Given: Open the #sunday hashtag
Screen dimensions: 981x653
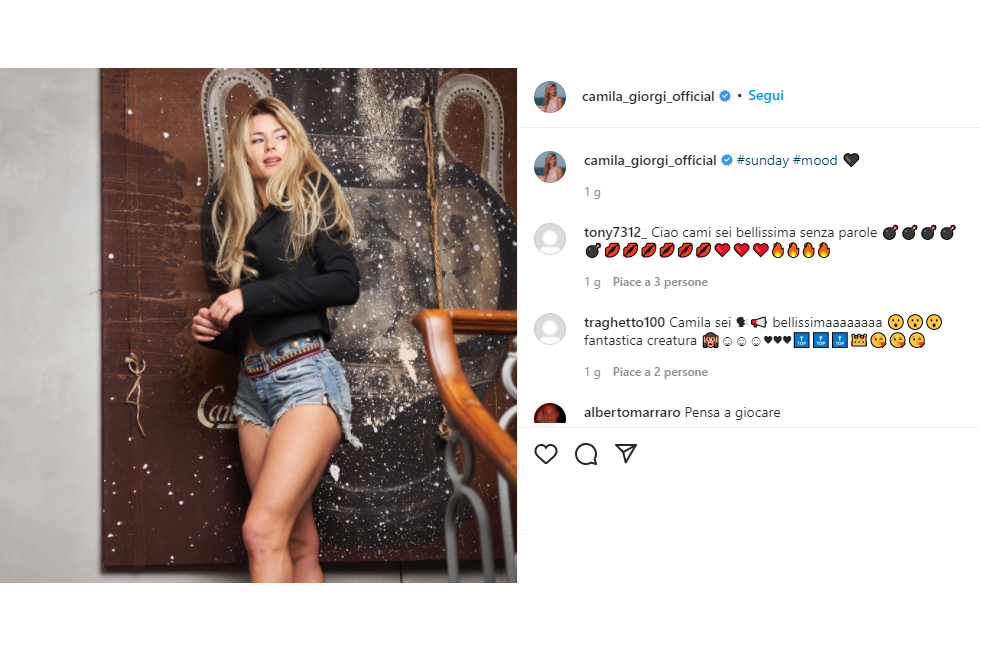Looking at the screenshot, I should (x=763, y=161).
